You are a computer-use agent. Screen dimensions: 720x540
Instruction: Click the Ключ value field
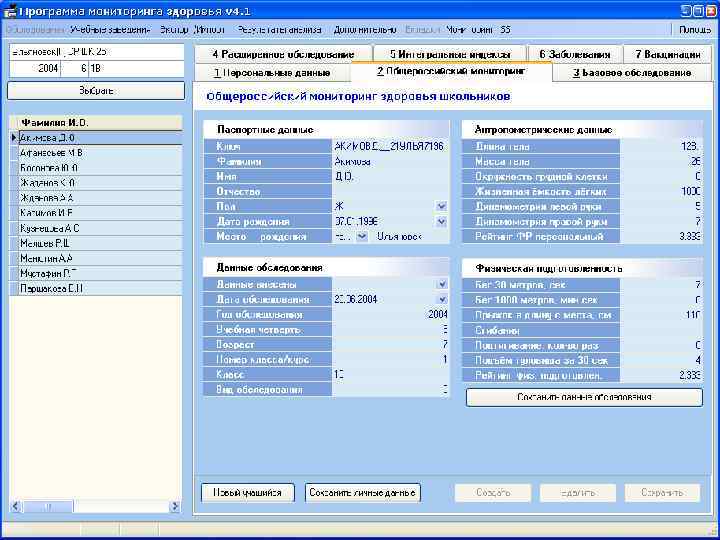390,146
